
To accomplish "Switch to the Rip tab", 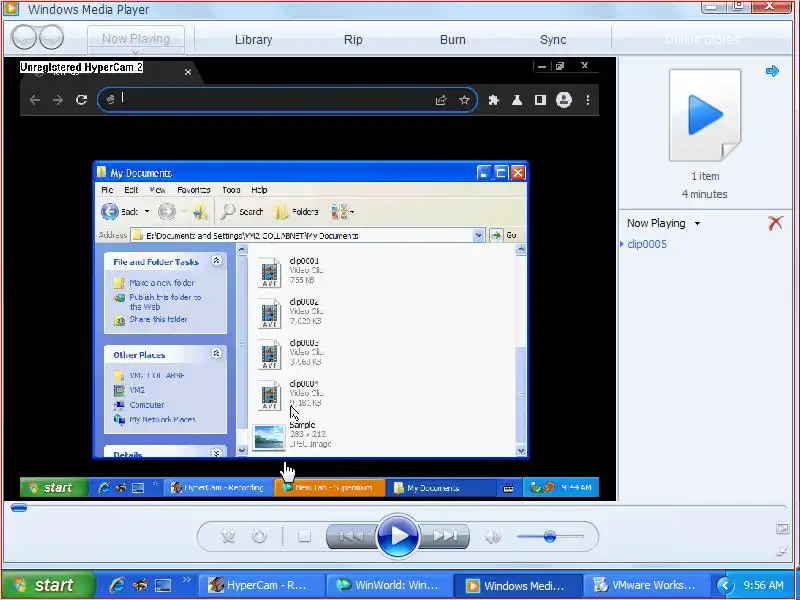I will coord(353,40).
